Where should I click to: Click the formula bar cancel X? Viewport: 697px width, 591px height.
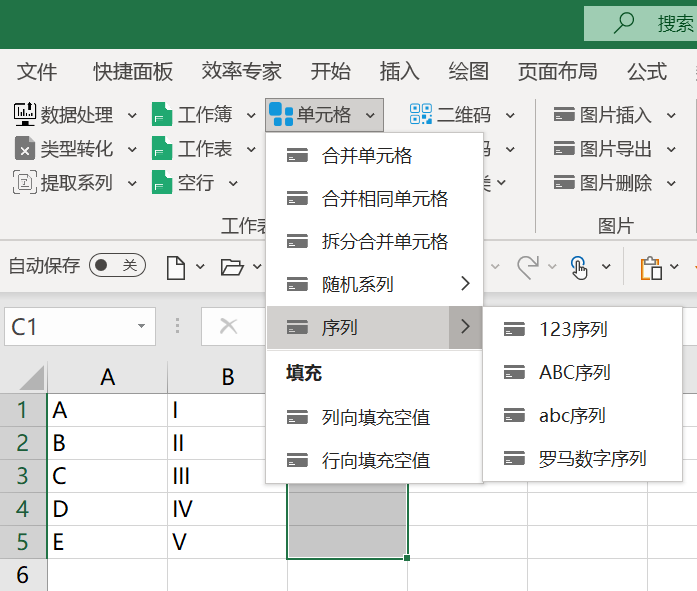[228, 326]
